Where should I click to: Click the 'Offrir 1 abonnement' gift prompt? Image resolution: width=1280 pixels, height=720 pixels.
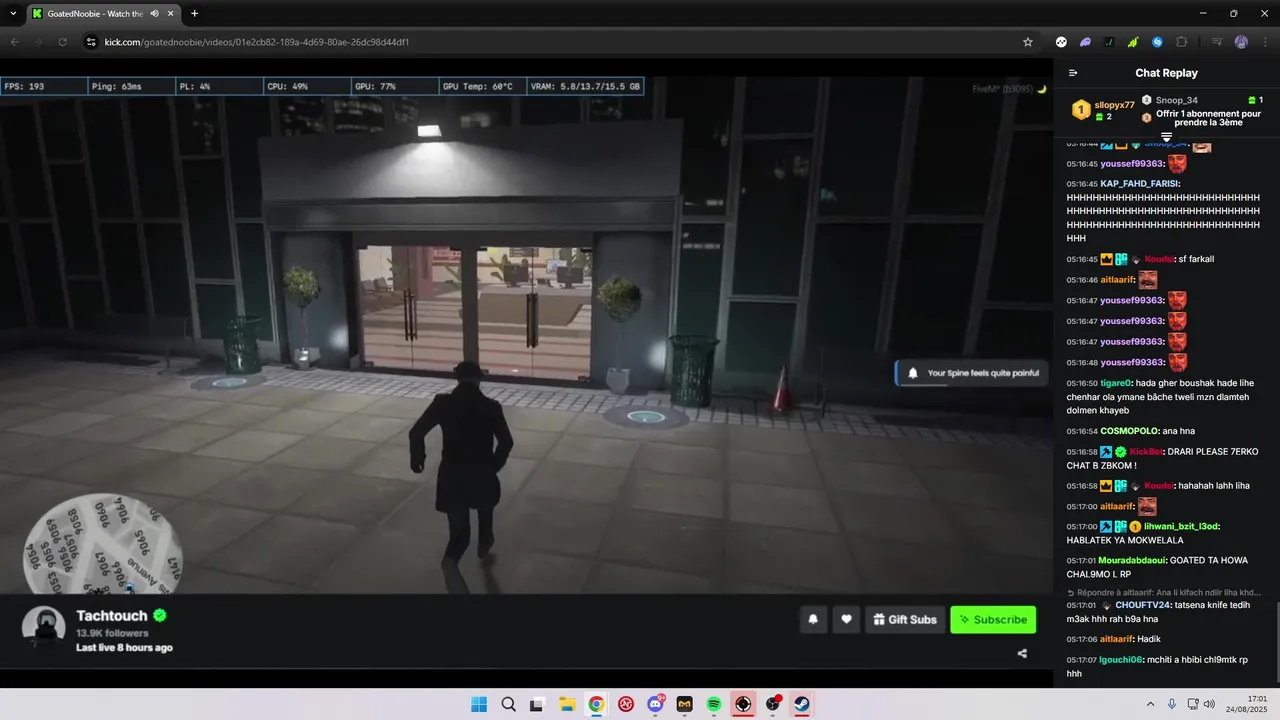1209,118
